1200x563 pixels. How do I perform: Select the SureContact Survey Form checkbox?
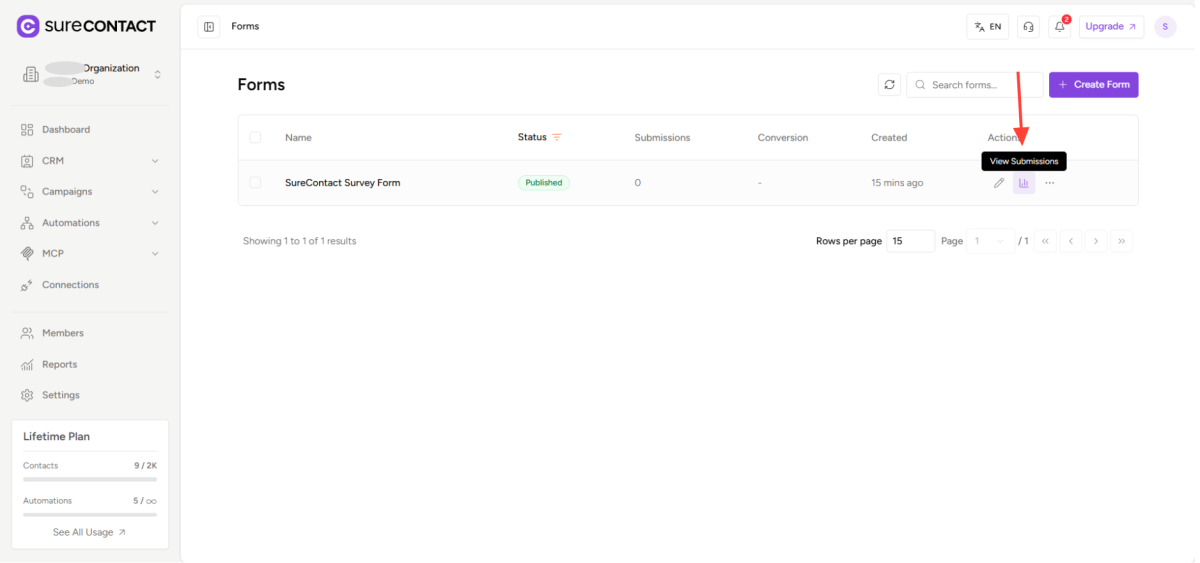[255, 183]
